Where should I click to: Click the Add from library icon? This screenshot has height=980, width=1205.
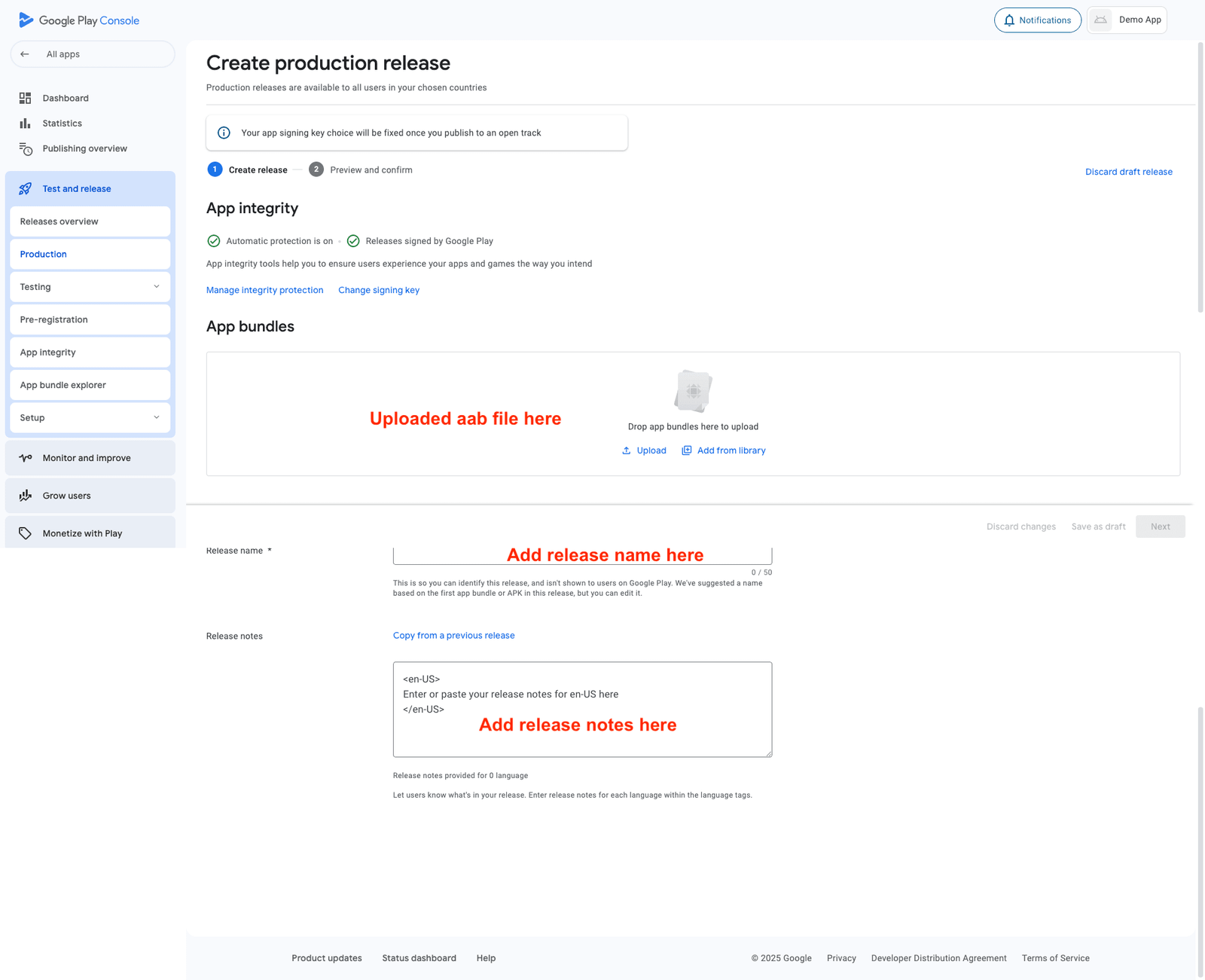tap(686, 450)
